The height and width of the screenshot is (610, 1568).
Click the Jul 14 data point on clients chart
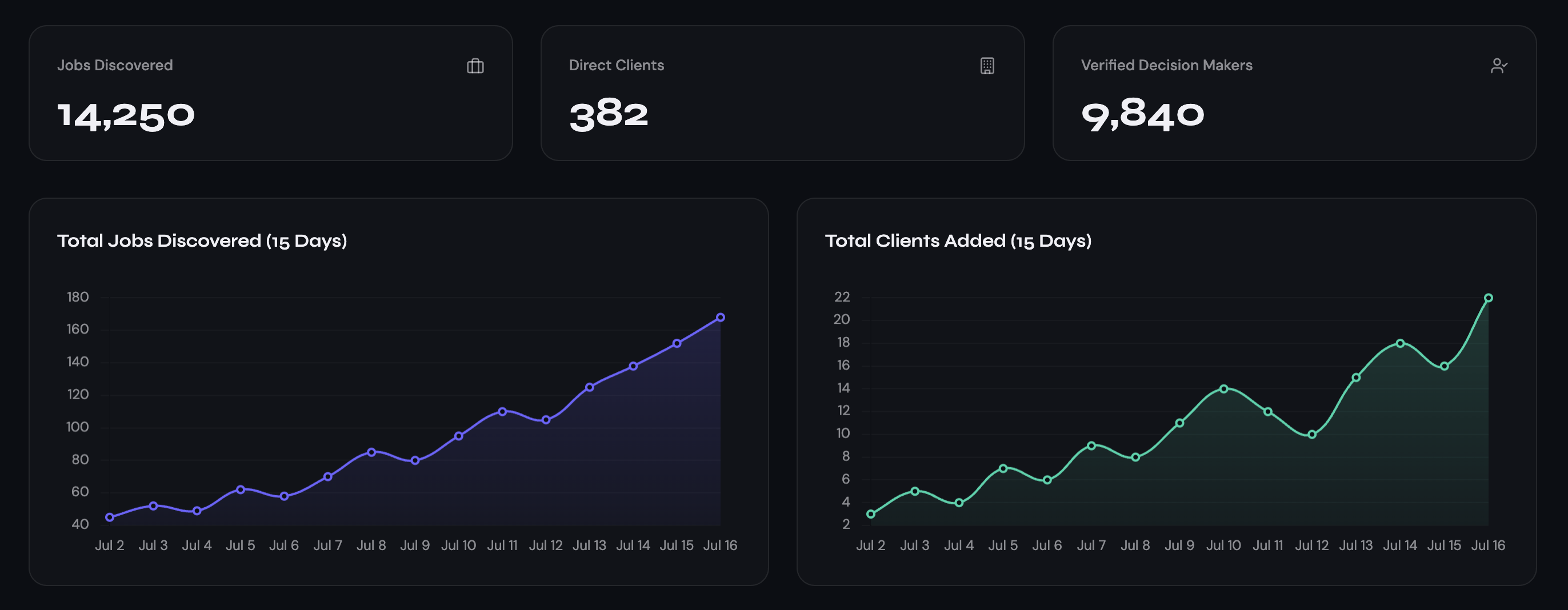point(1400,344)
